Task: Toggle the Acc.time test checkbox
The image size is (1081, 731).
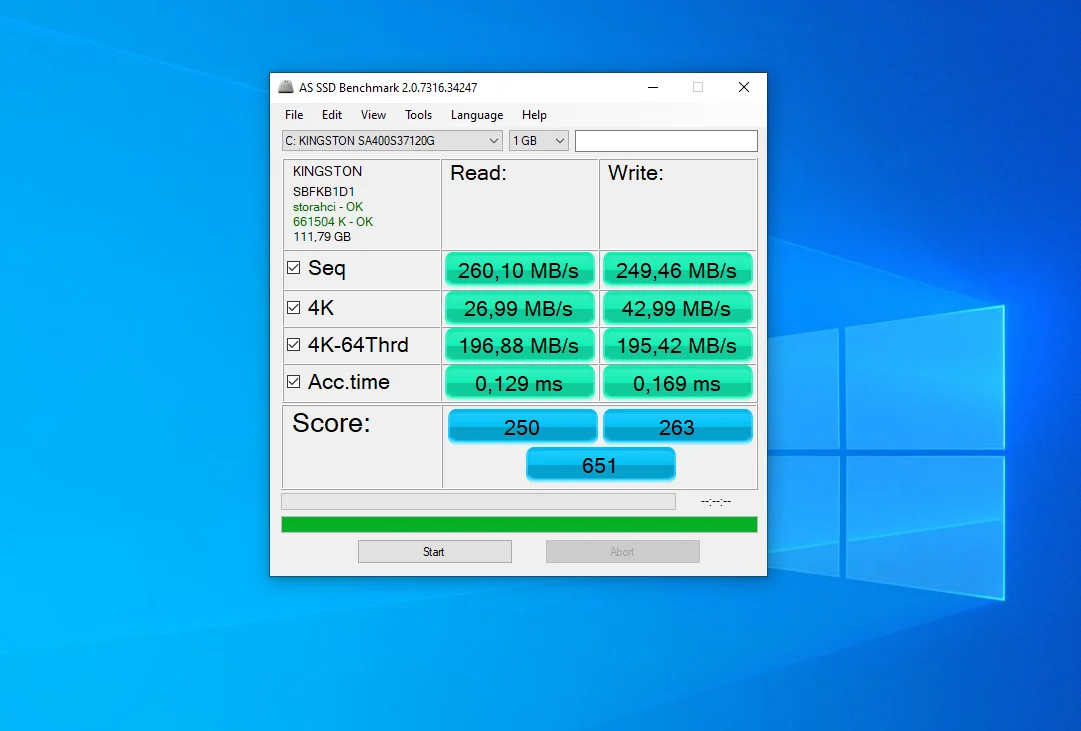Action: coord(294,382)
